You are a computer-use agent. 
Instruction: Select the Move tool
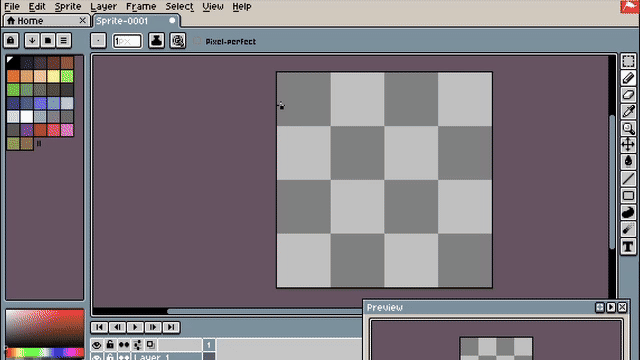(628, 145)
